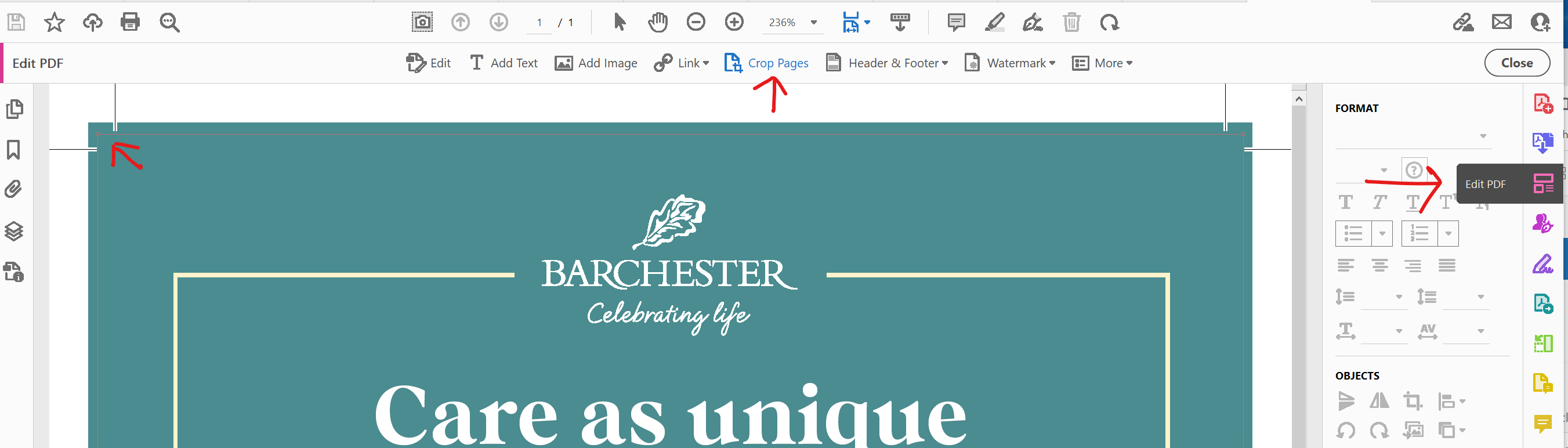
Task: Choose the Selection arrow tool
Action: pos(620,23)
